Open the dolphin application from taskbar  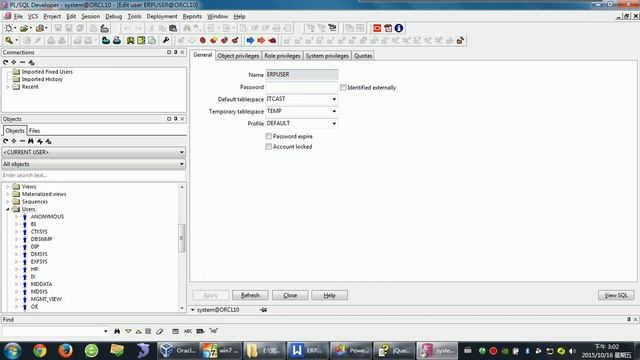(x=143, y=351)
